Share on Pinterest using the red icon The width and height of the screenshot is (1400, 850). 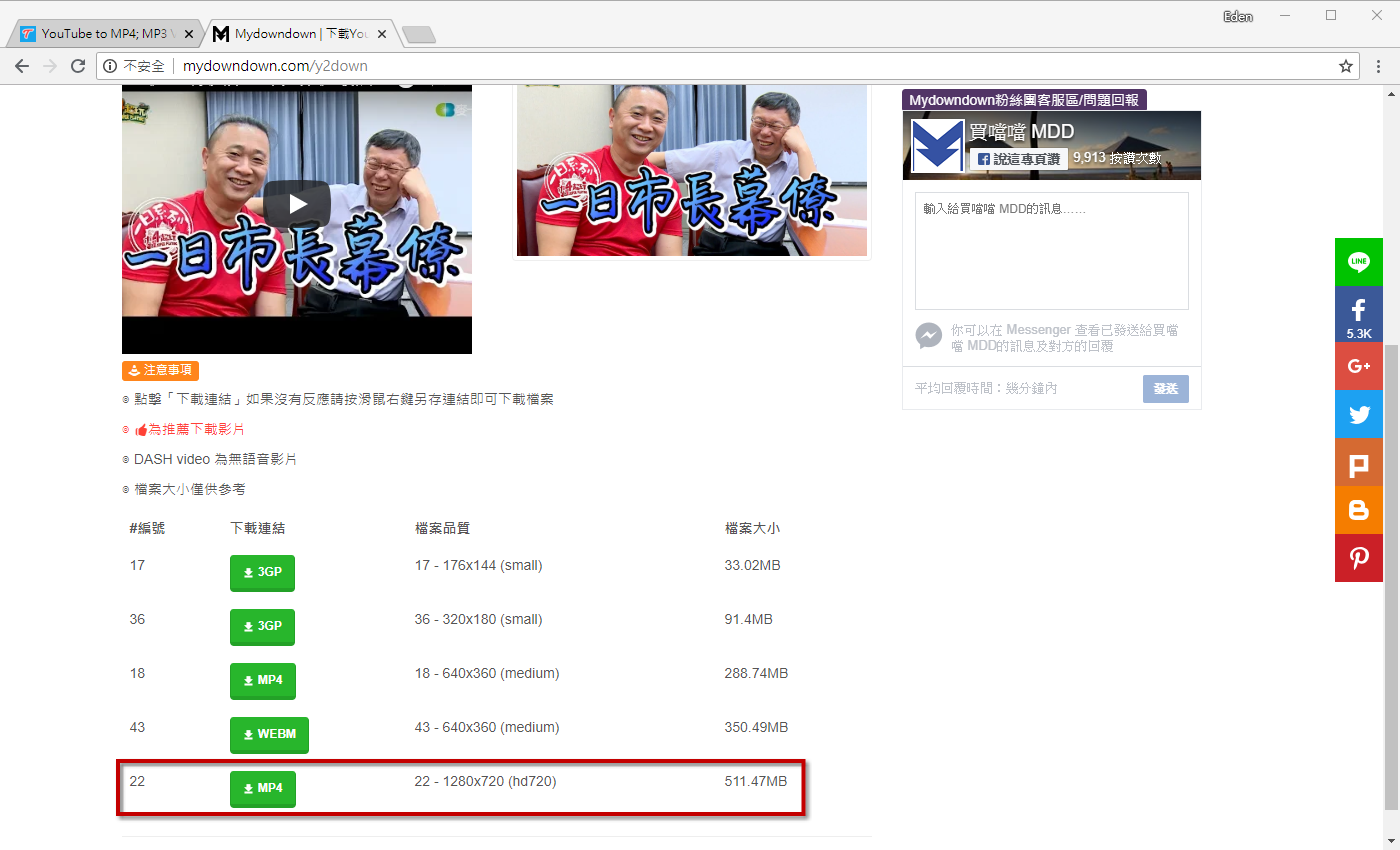(x=1359, y=558)
